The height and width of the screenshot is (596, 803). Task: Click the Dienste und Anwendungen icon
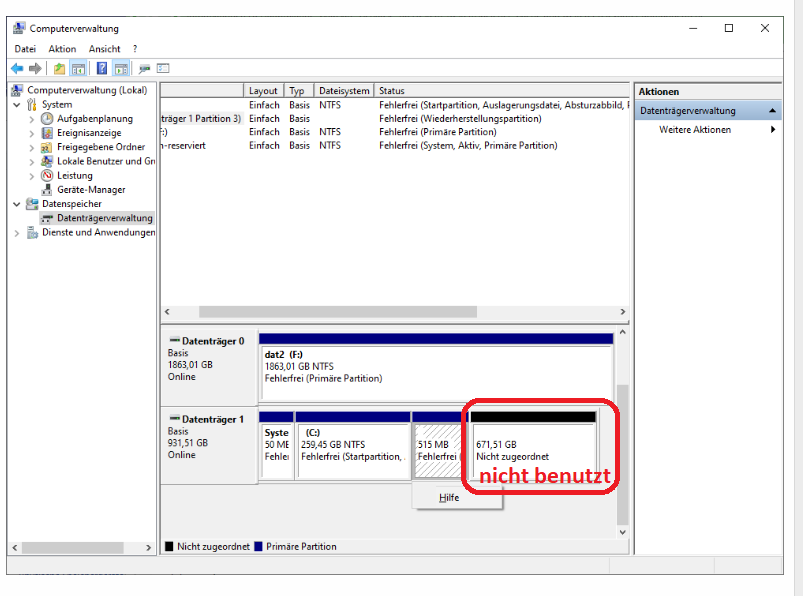click(x=32, y=233)
